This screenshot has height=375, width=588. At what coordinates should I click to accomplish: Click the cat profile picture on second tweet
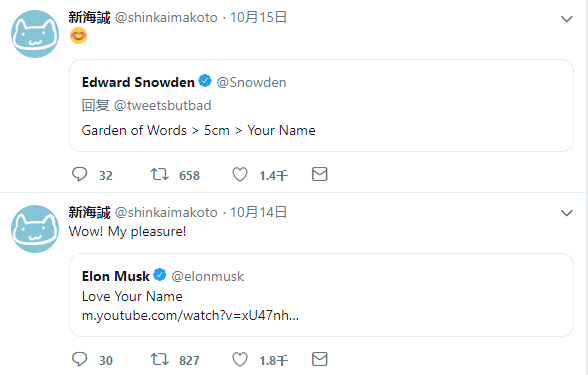click(x=35, y=229)
